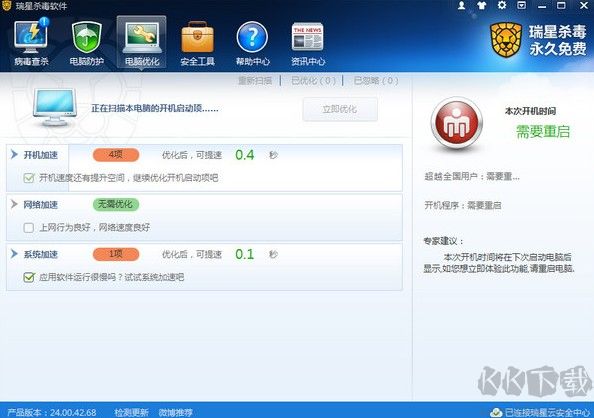Click the 重新扫描 tab link
The image size is (594, 418).
[255, 81]
